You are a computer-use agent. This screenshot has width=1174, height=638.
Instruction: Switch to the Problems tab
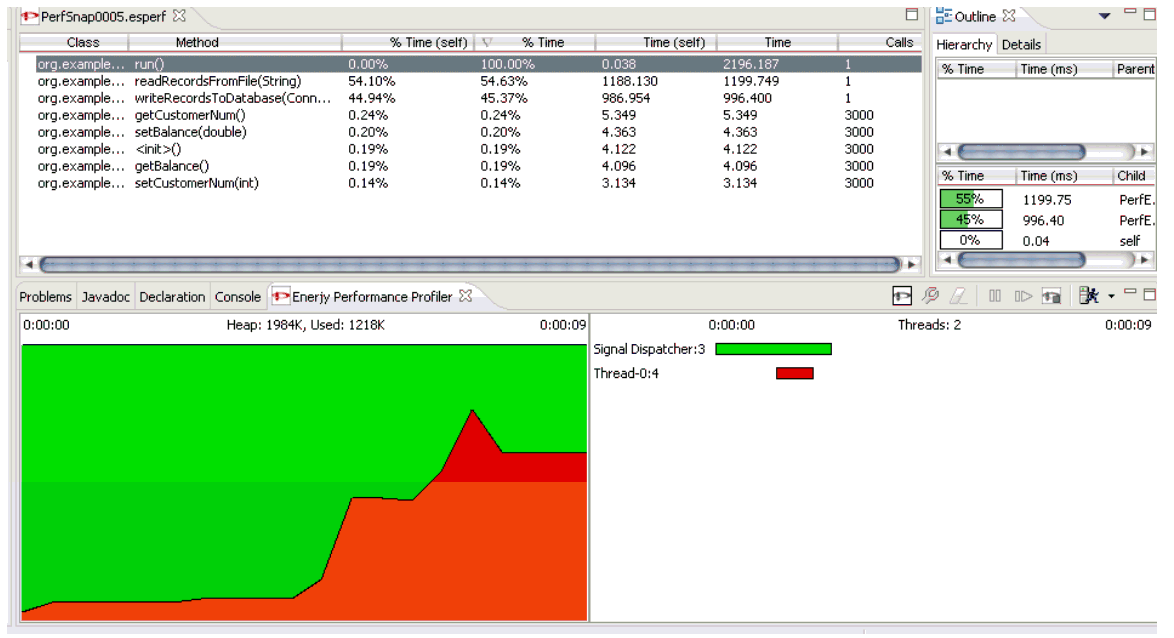pos(46,297)
